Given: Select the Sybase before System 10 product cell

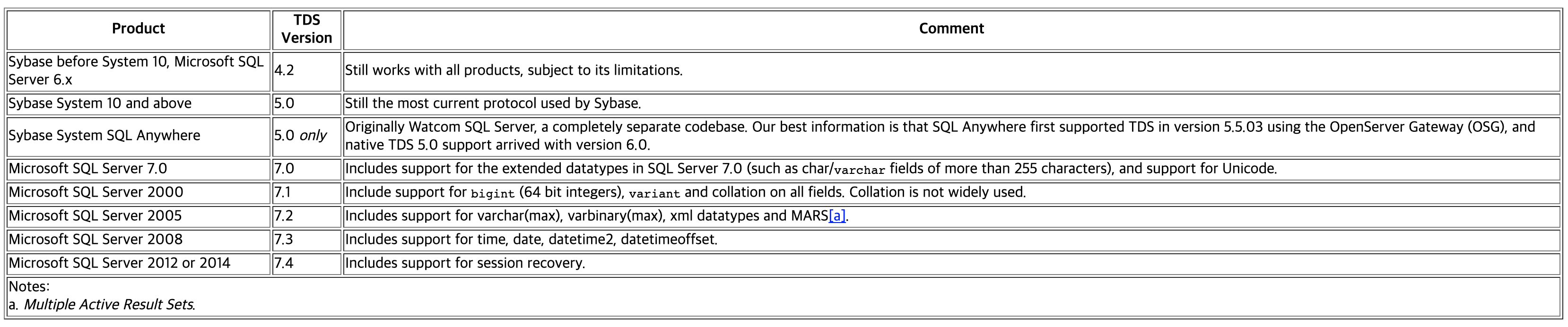Looking at the screenshot, I should pyautogui.click(x=138, y=71).
